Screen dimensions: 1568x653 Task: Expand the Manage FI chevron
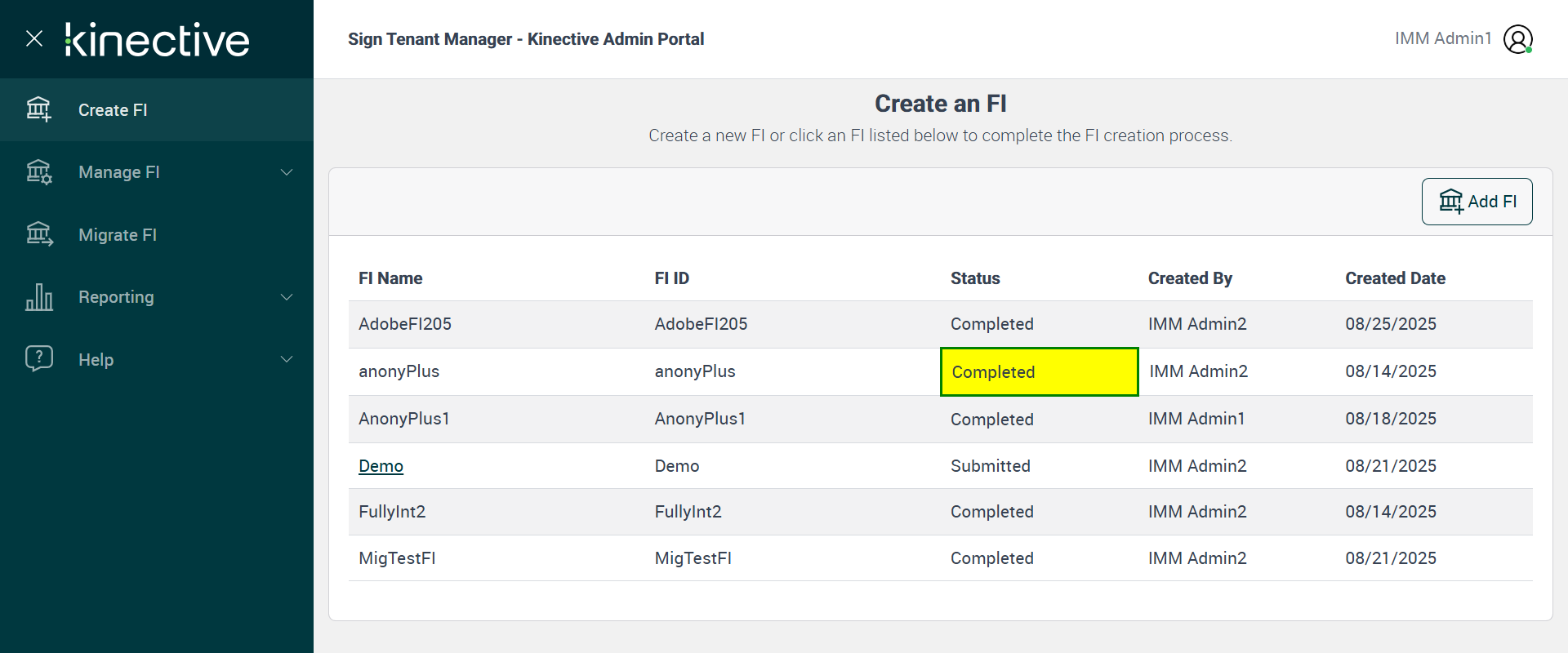click(287, 172)
